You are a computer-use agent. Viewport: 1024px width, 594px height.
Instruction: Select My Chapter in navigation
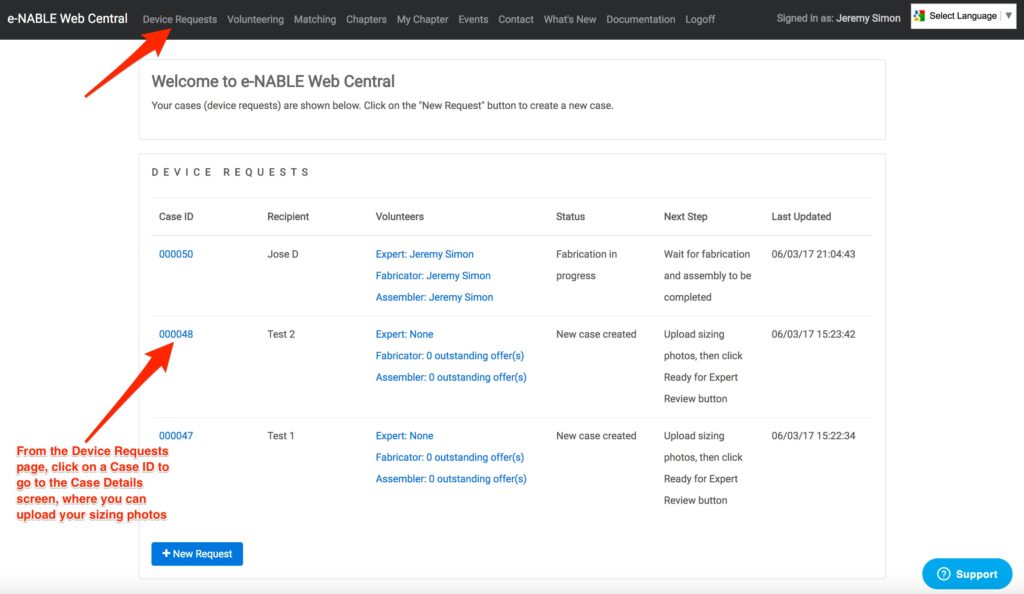(x=423, y=20)
